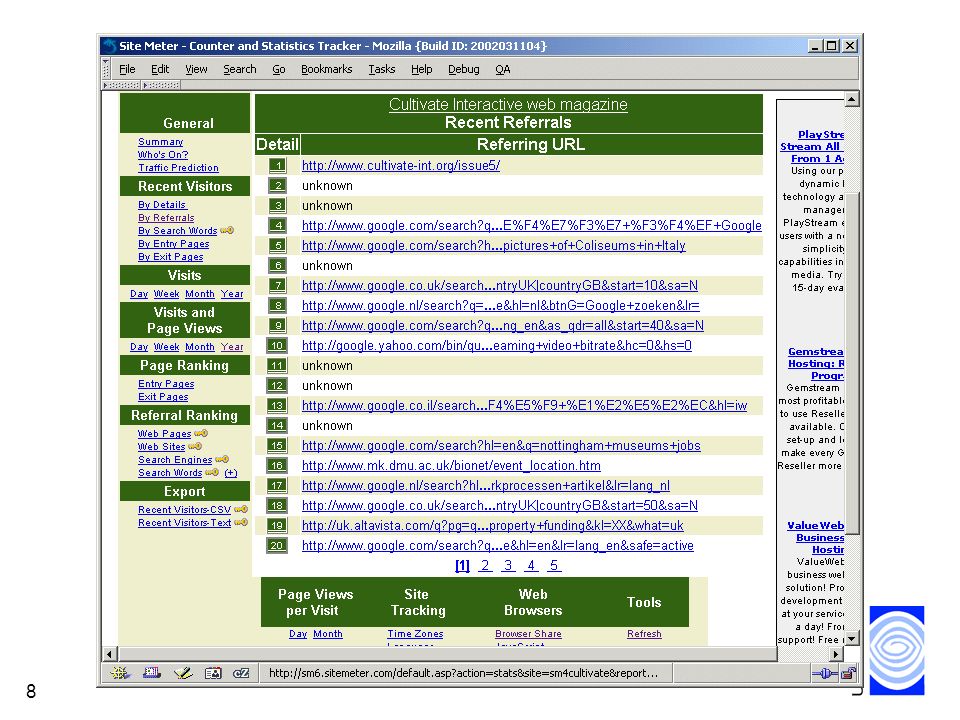960x720 pixels.
Task: Go to referrals page 5
Action: [x=553, y=566]
